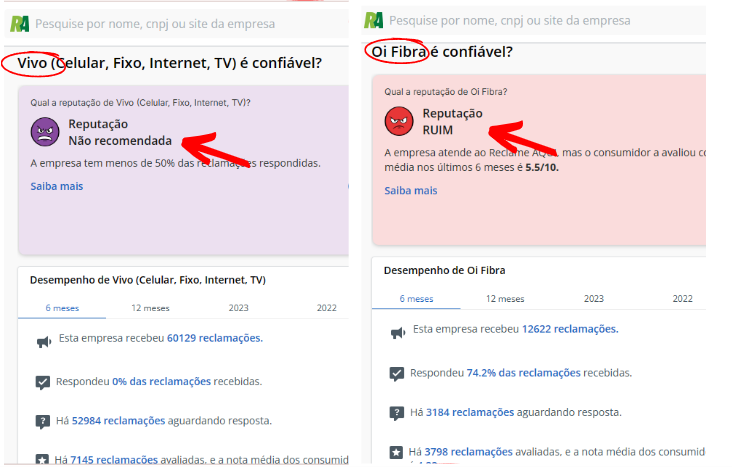Select the 12 meses tab for Vivo
Image resolution: width=732 pixels, height=467 pixels.
(150, 308)
